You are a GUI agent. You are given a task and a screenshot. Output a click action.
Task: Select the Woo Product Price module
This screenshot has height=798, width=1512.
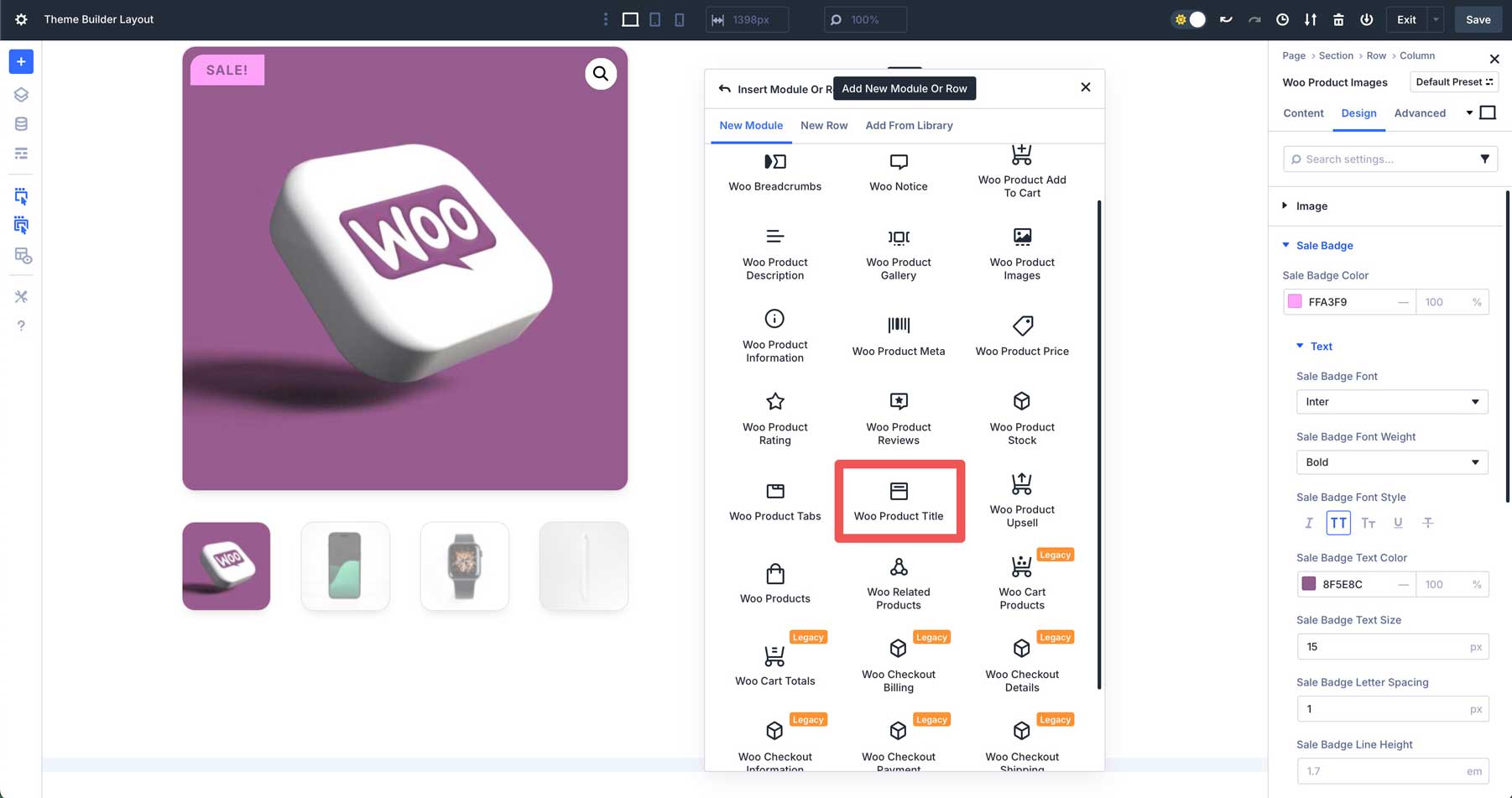point(1021,335)
